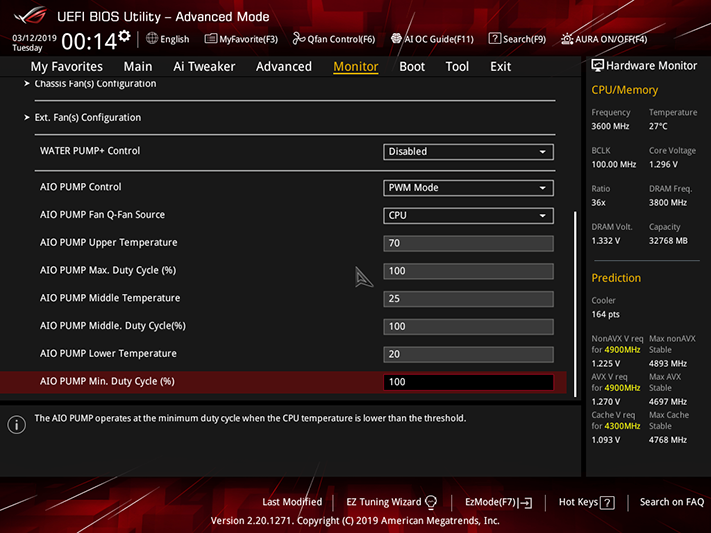
Task: Open the Tool tab
Action: click(x=457, y=67)
